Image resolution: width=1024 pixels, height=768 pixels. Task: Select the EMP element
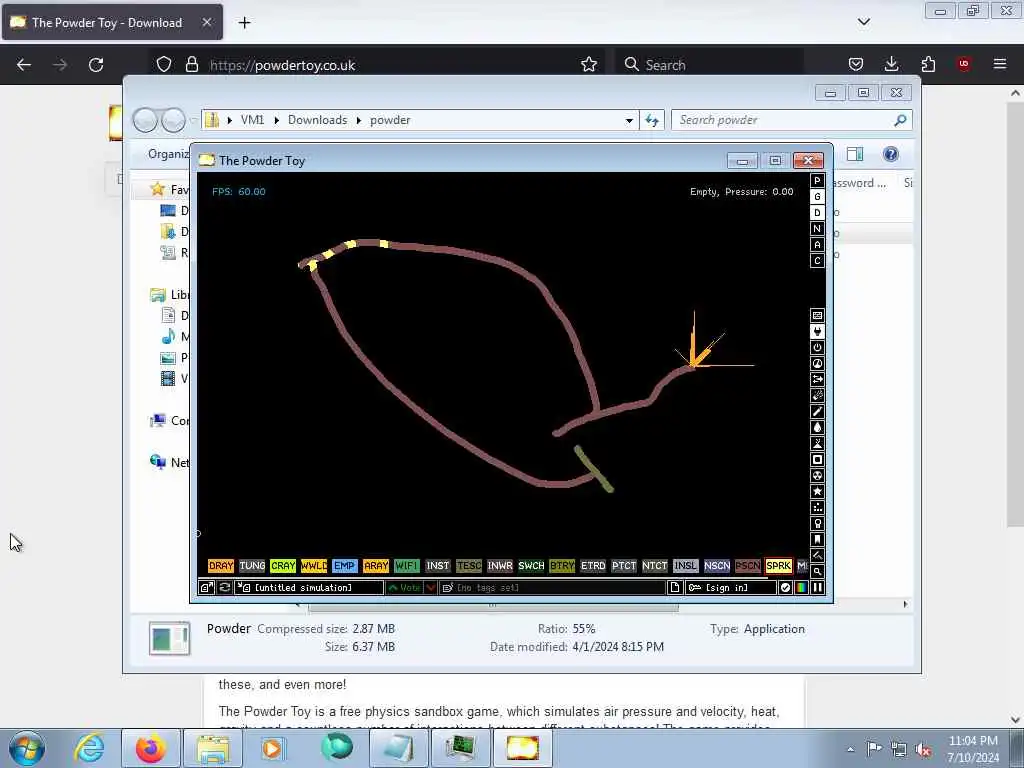[x=345, y=566]
